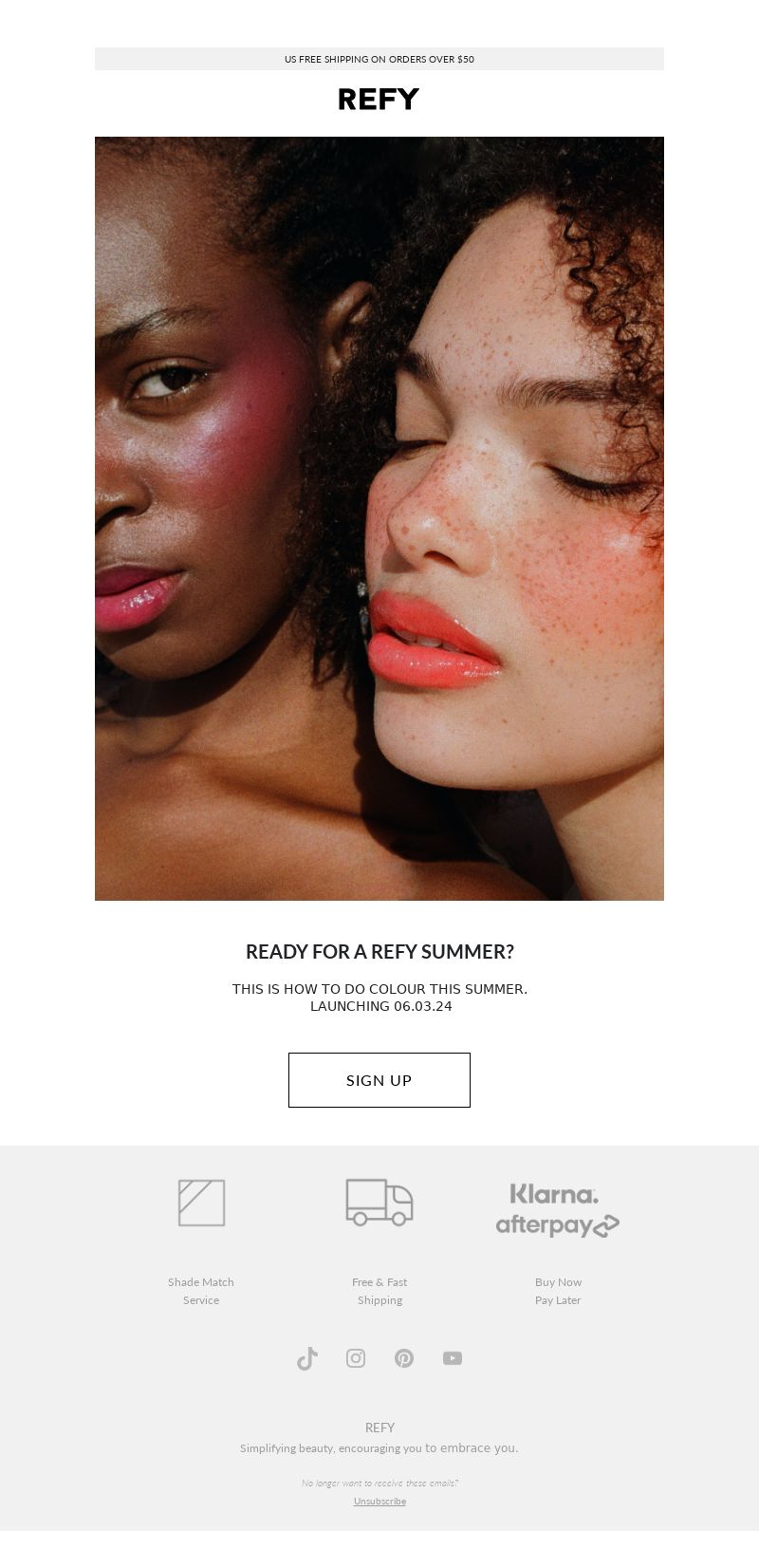The image size is (759, 1568).
Task: Open the Buy Now Pay Later label
Action: (x=558, y=1291)
